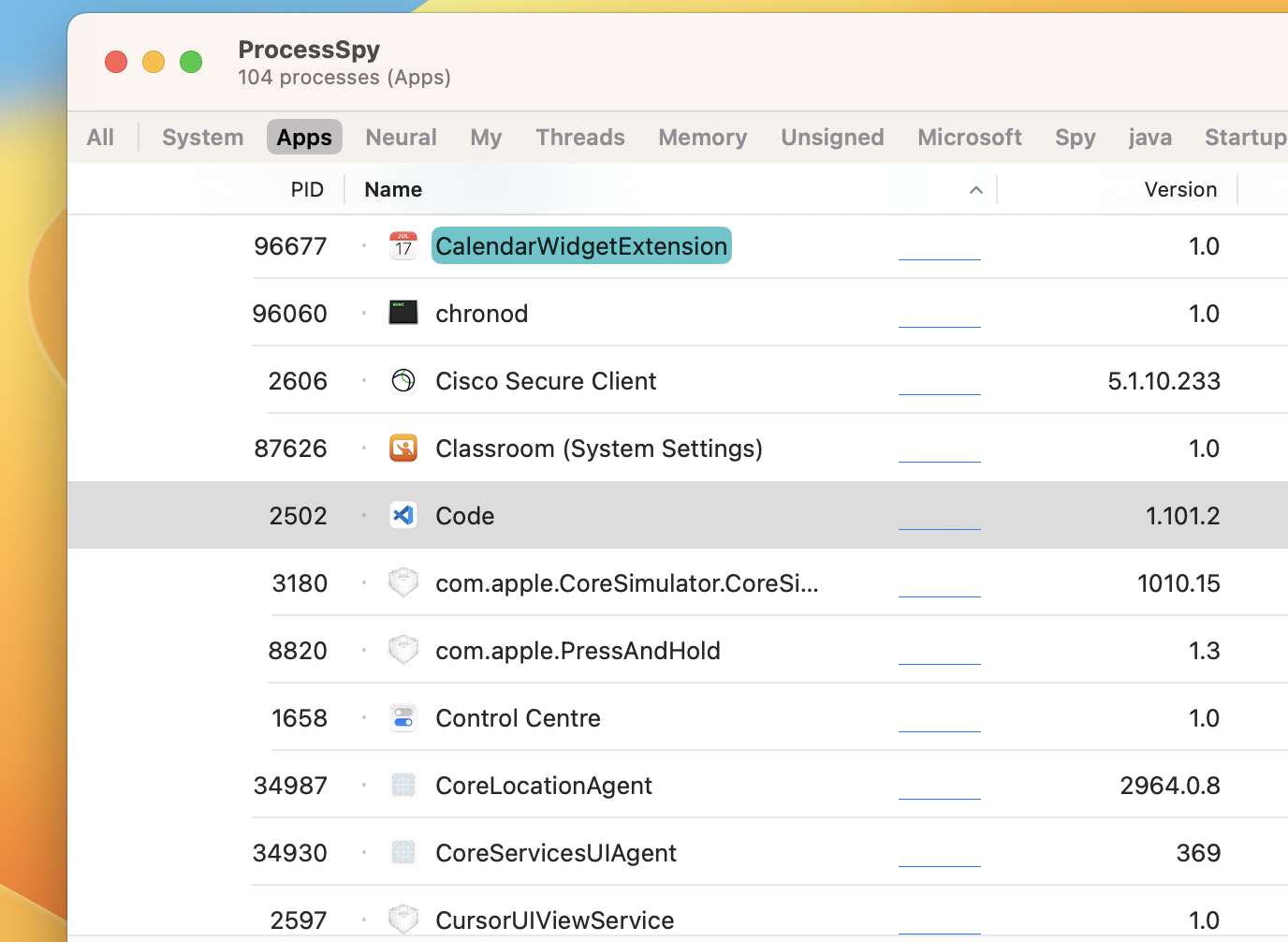Click the terminal icon next to chronod
The height and width of the screenshot is (942, 1288).
point(402,313)
